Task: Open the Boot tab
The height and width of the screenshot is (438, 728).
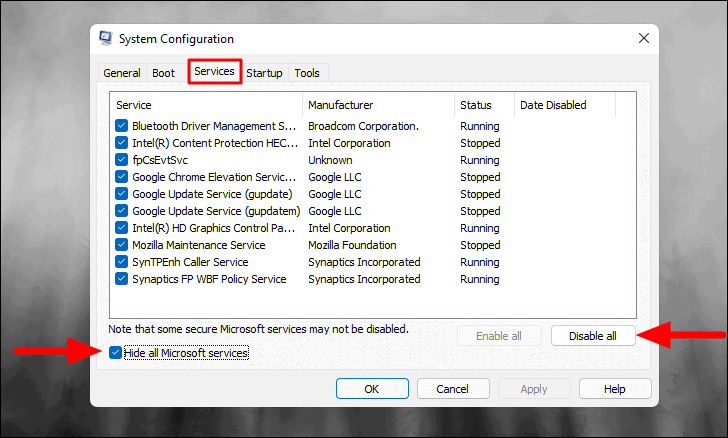Action: pyautogui.click(x=163, y=73)
